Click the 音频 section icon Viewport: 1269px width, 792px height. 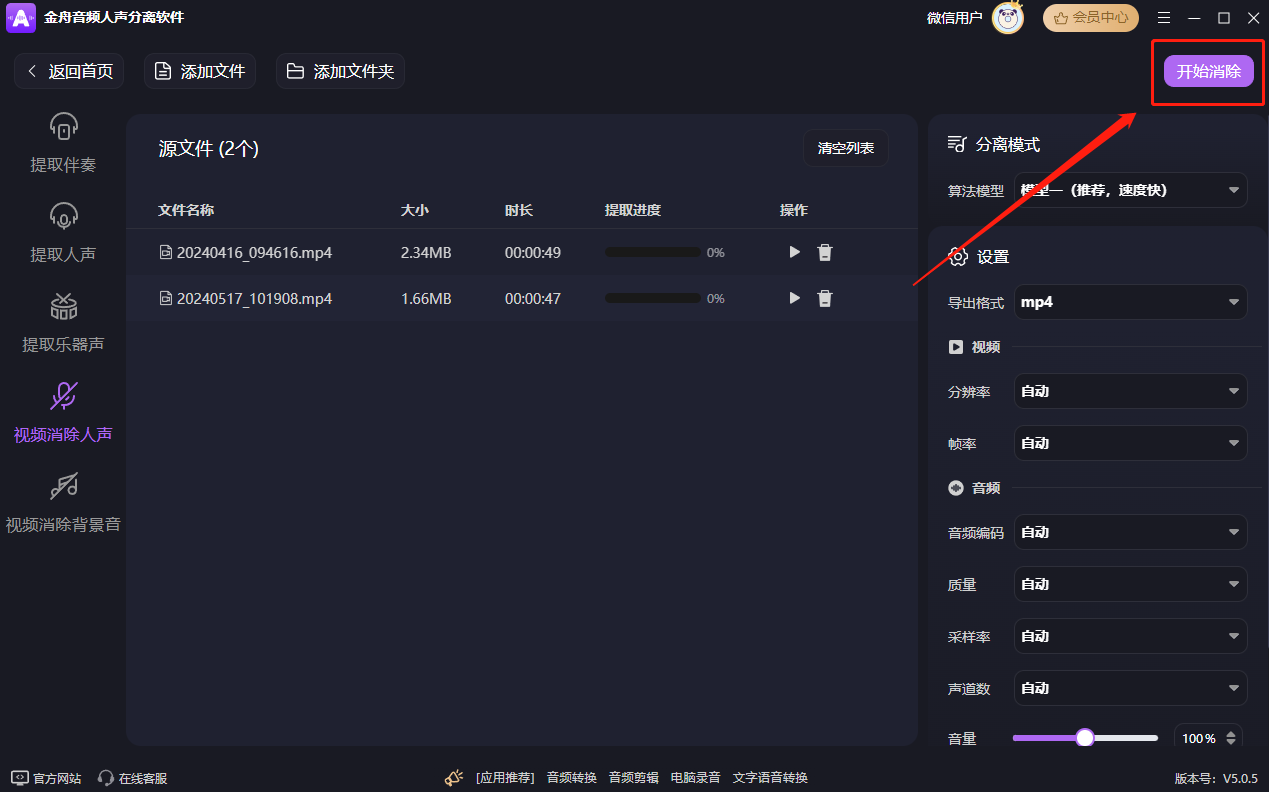click(x=955, y=488)
